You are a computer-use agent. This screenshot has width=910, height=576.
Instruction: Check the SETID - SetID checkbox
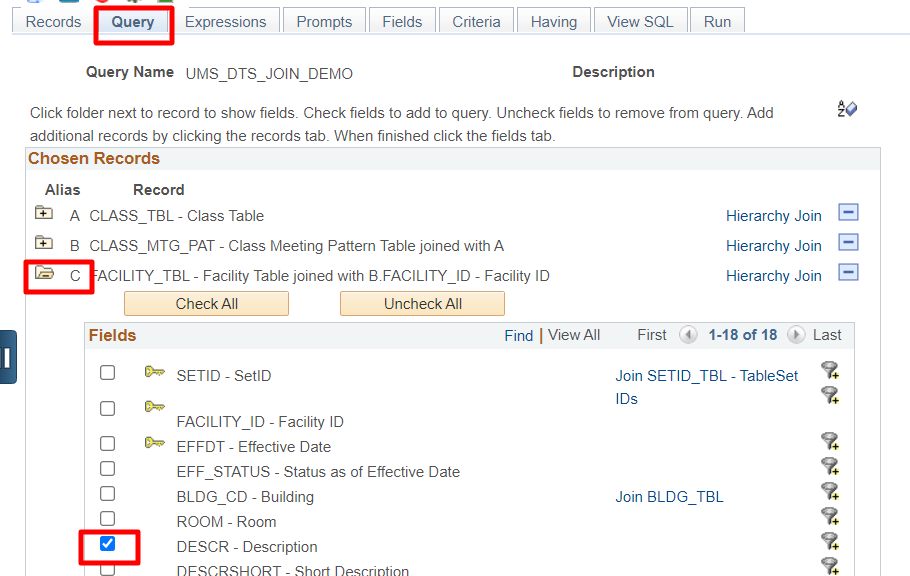point(107,372)
